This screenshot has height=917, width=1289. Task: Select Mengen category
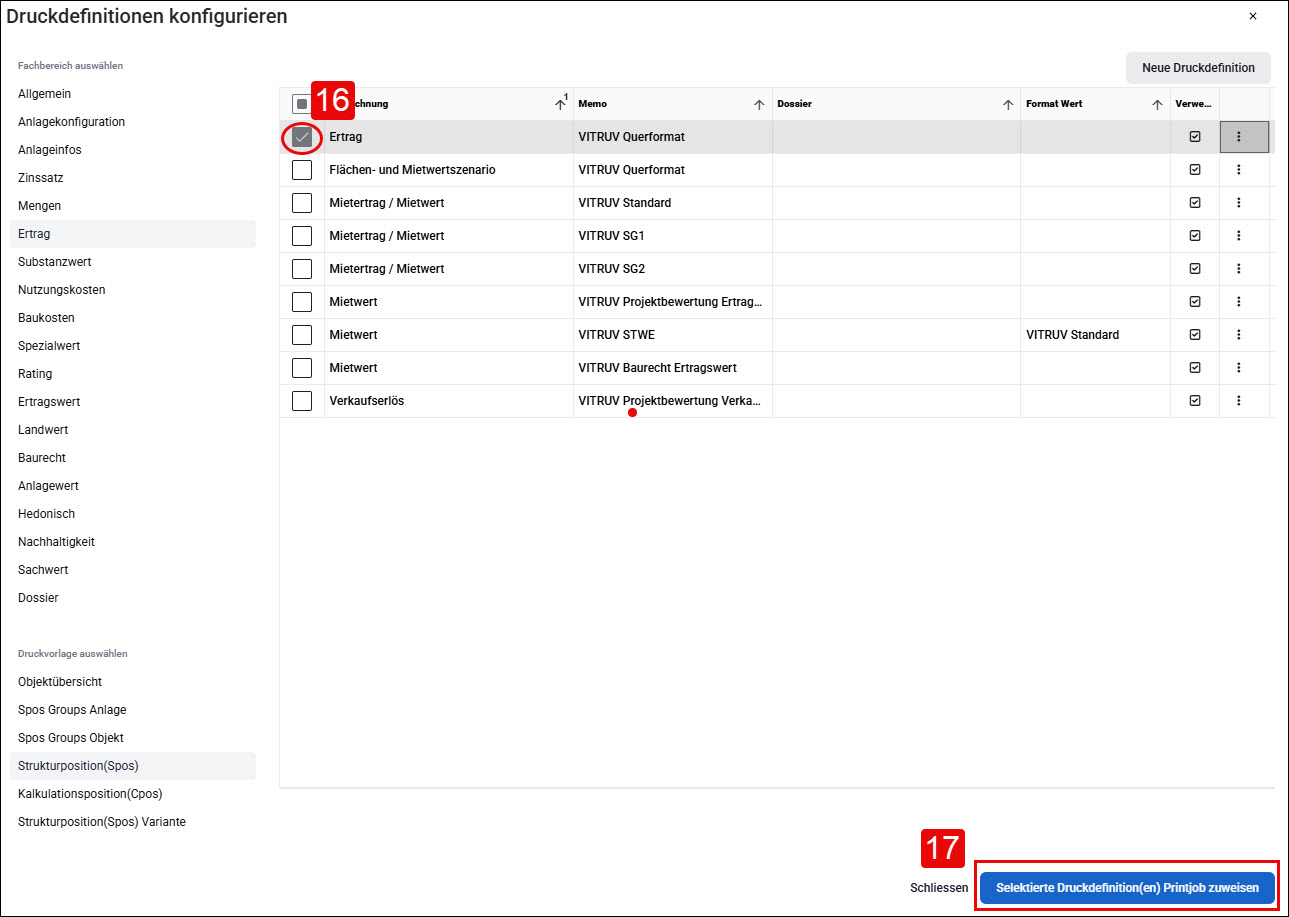point(132,206)
